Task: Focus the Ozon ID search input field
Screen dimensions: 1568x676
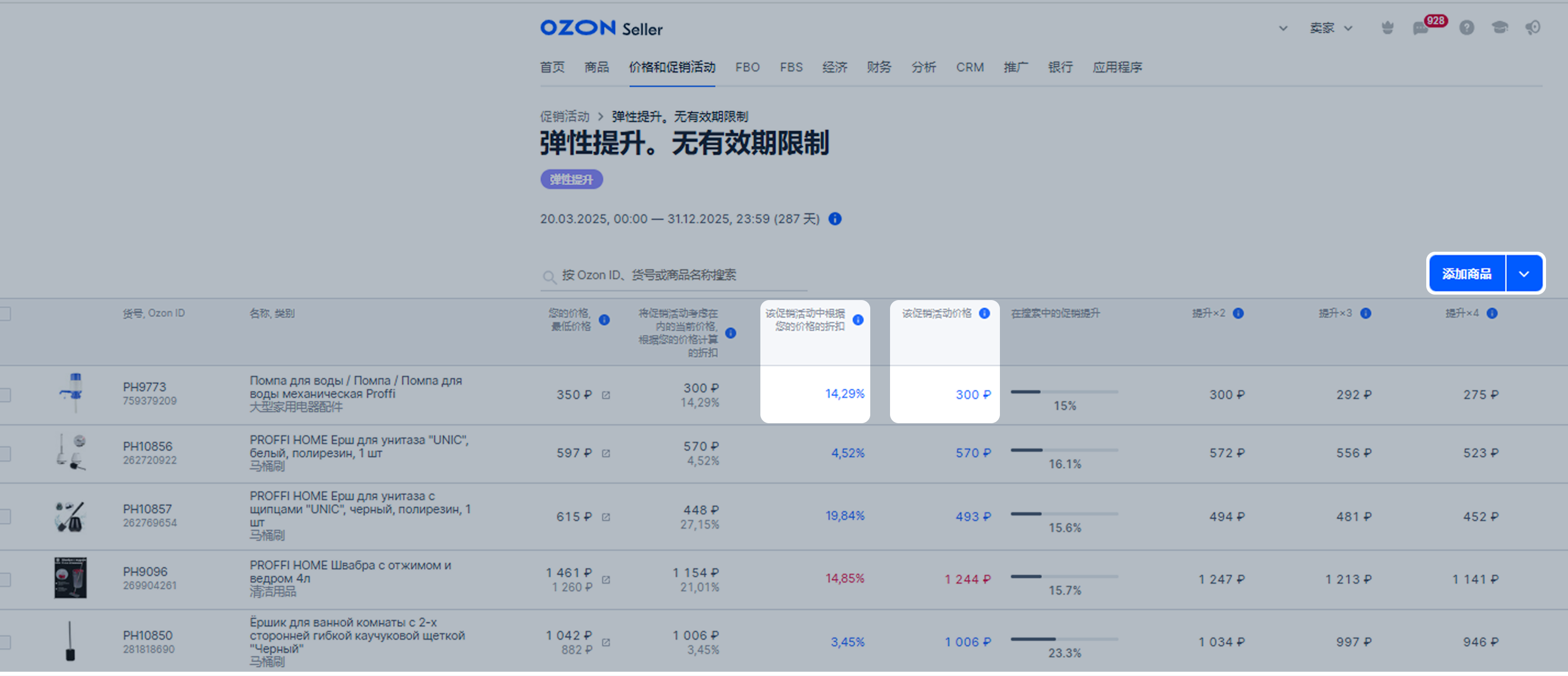Action: click(674, 276)
